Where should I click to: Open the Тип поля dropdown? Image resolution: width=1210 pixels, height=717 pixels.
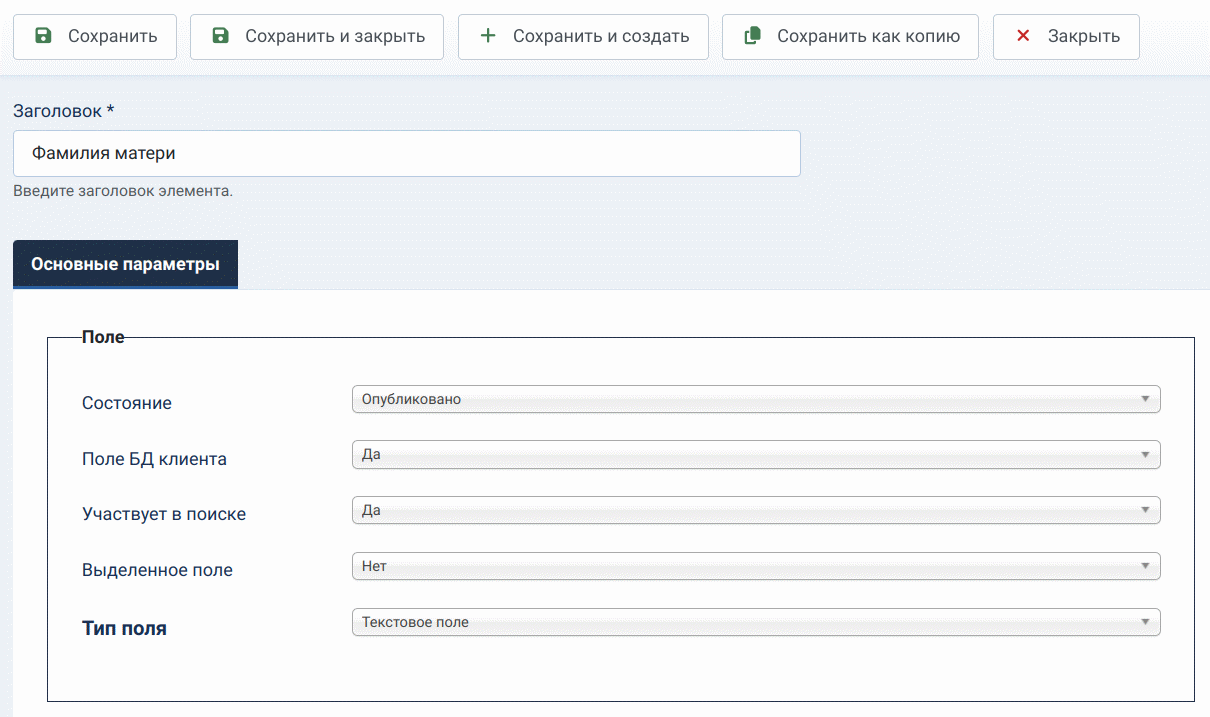click(x=755, y=623)
